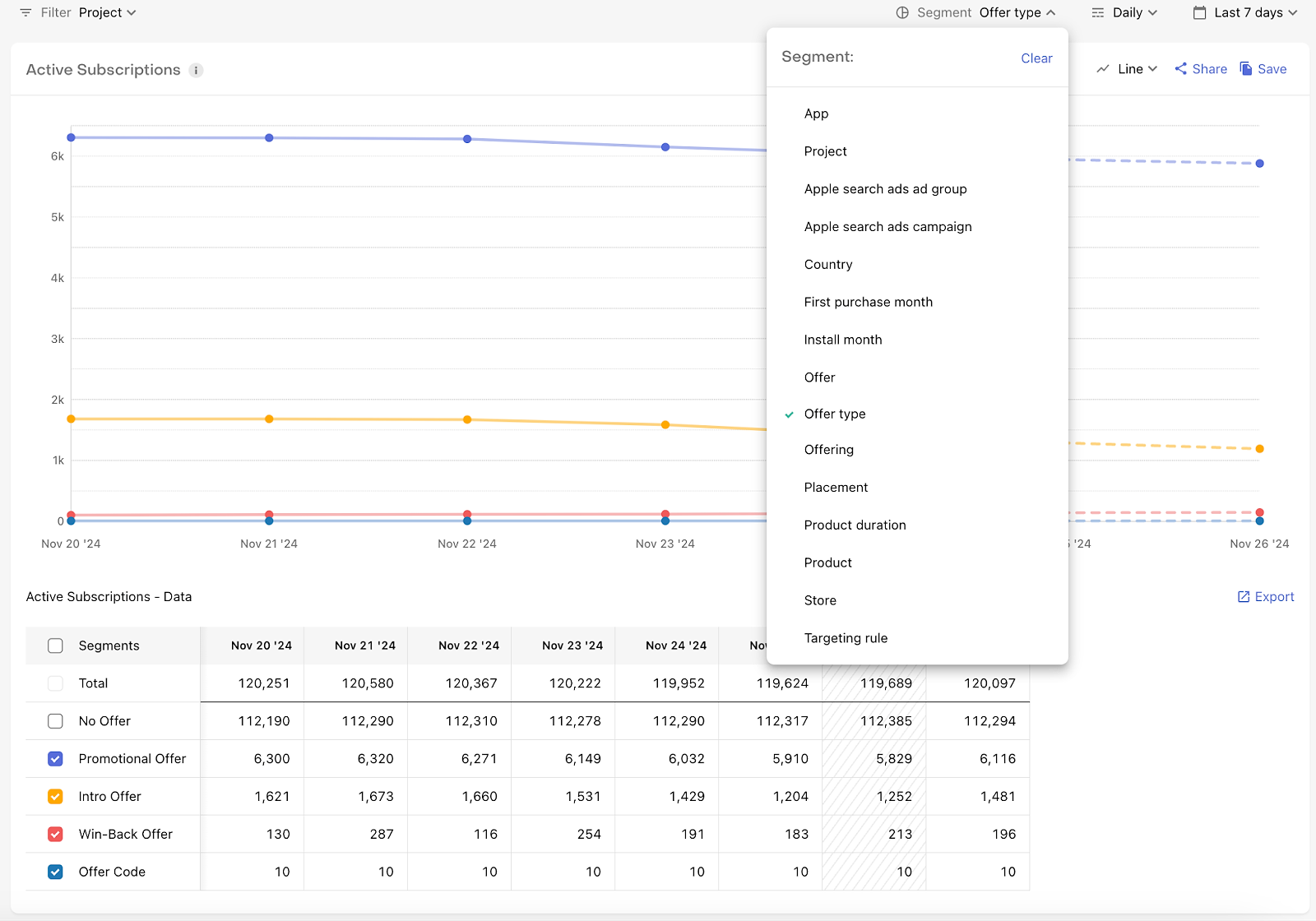Click the Nov 23 '24 column header
The width and height of the screenshot is (1316, 921).
(572, 646)
